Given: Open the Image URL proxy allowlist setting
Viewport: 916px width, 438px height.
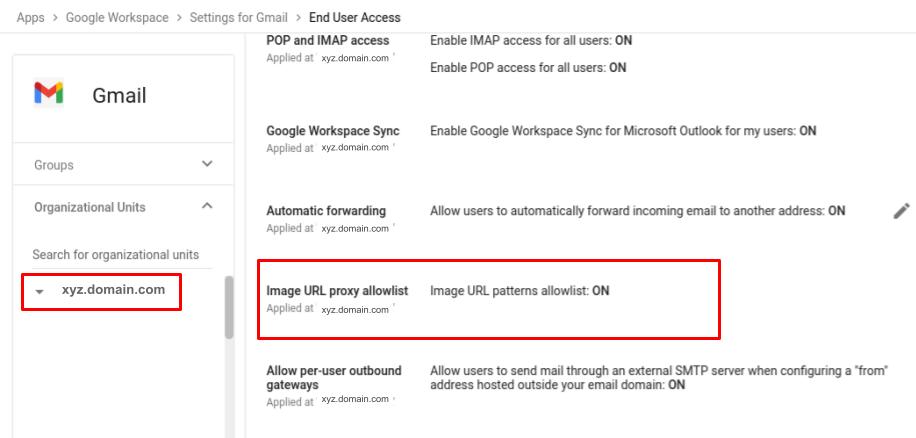Looking at the screenshot, I should coord(337,290).
